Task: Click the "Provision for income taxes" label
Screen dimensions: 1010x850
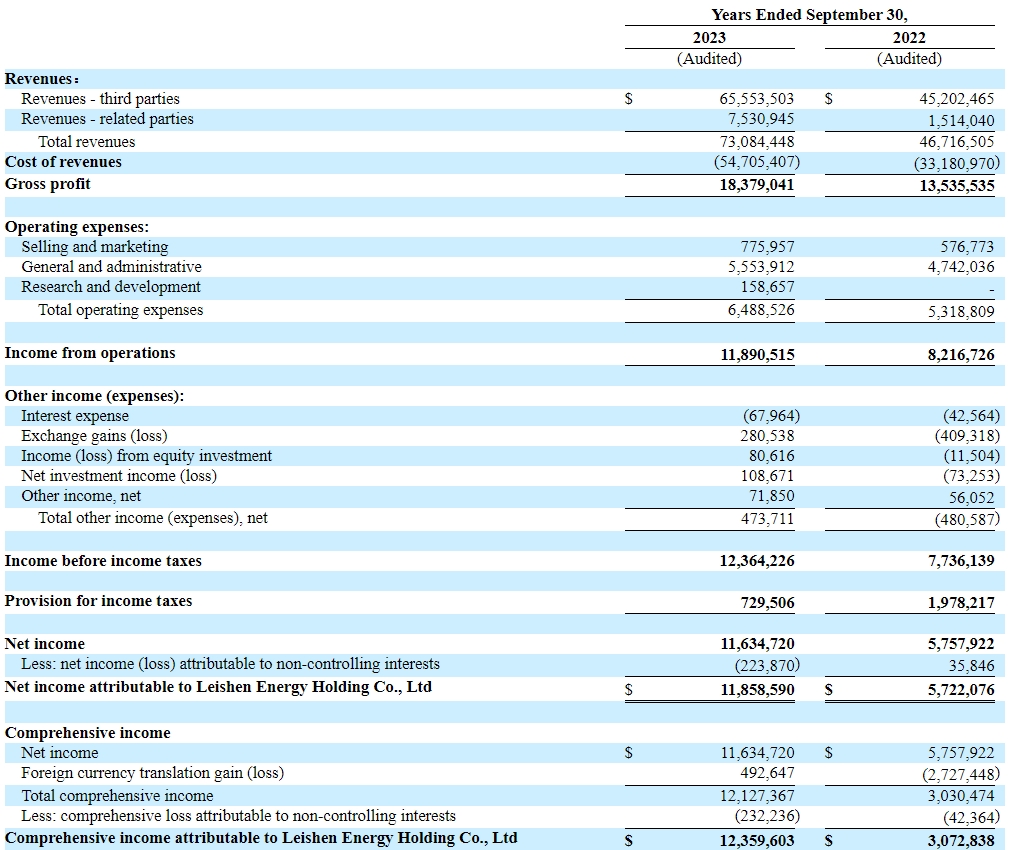Action: [98, 601]
